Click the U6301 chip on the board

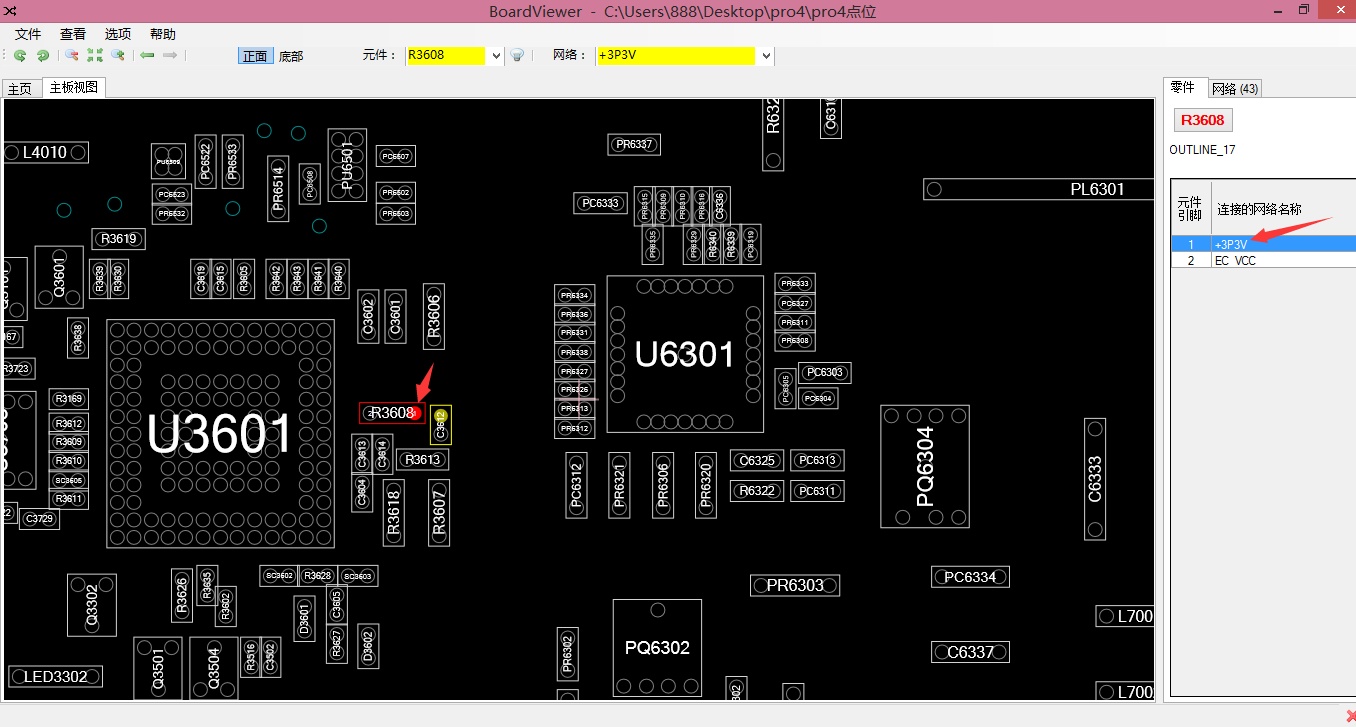click(685, 354)
